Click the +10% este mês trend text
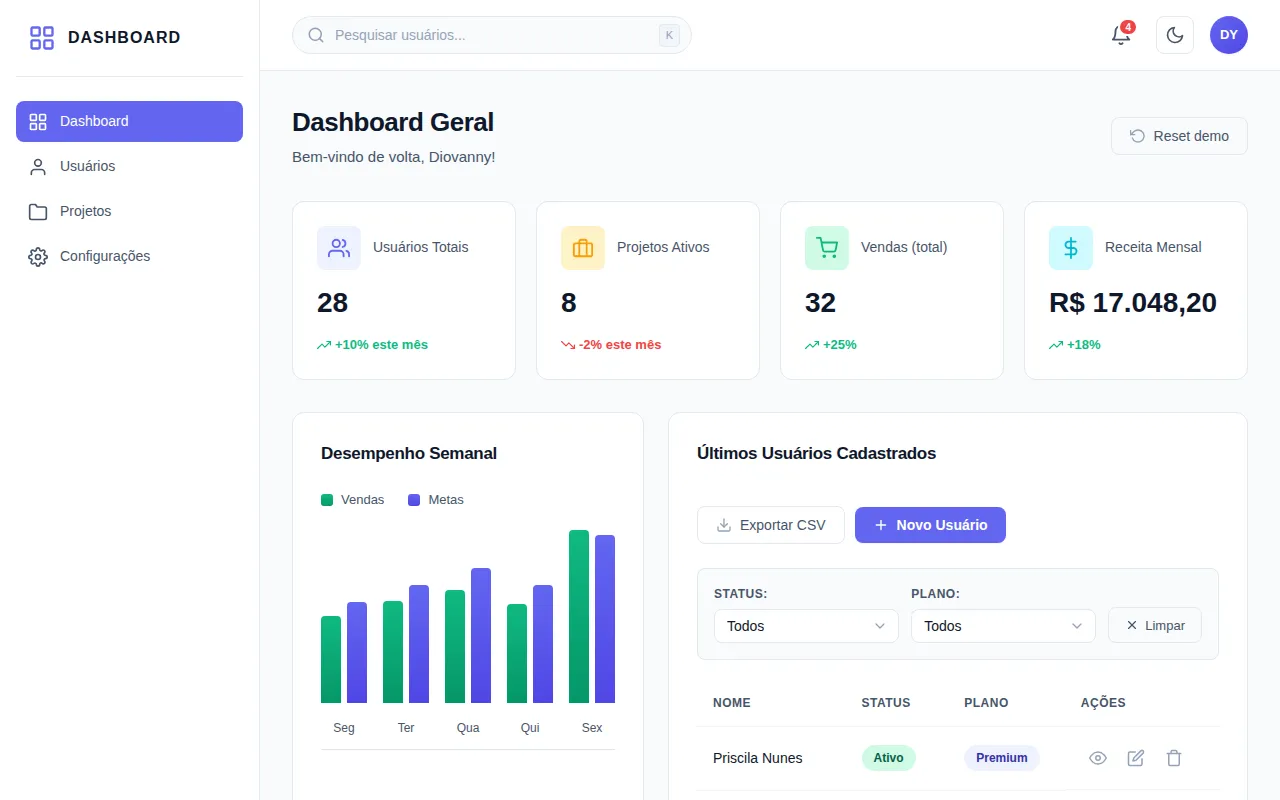The width and height of the screenshot is (1280, 800). coord(381,345)
